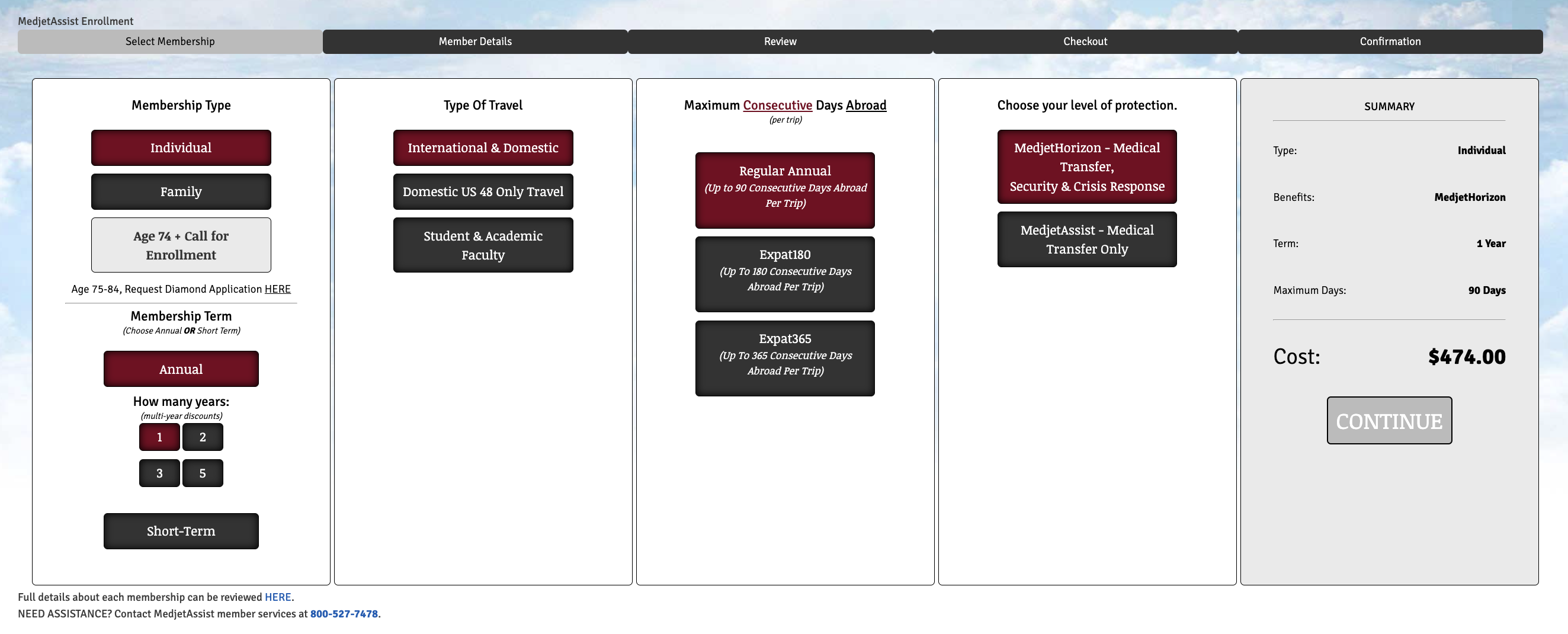Click the 90 Days maximum days value
This screenshot has height=634, width=1568.
tap(1486, 290)
